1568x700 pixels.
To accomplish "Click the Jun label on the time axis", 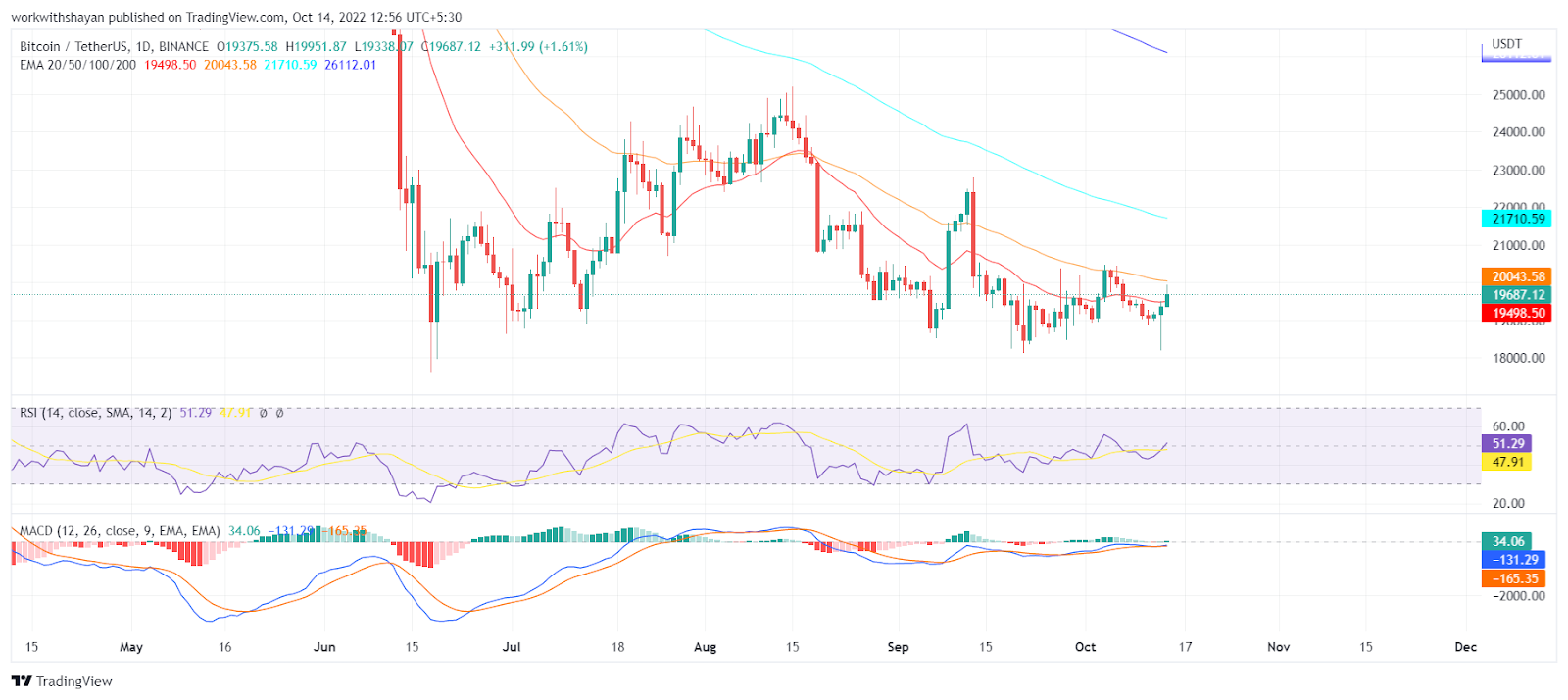I will 324,647.
